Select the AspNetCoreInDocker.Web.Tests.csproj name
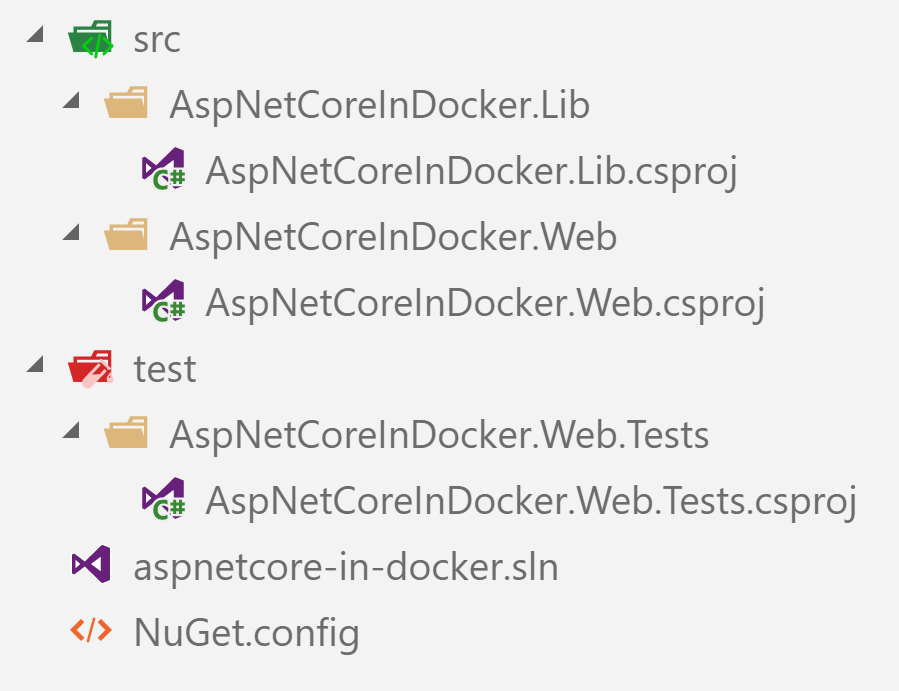 (x=531, y=501)
